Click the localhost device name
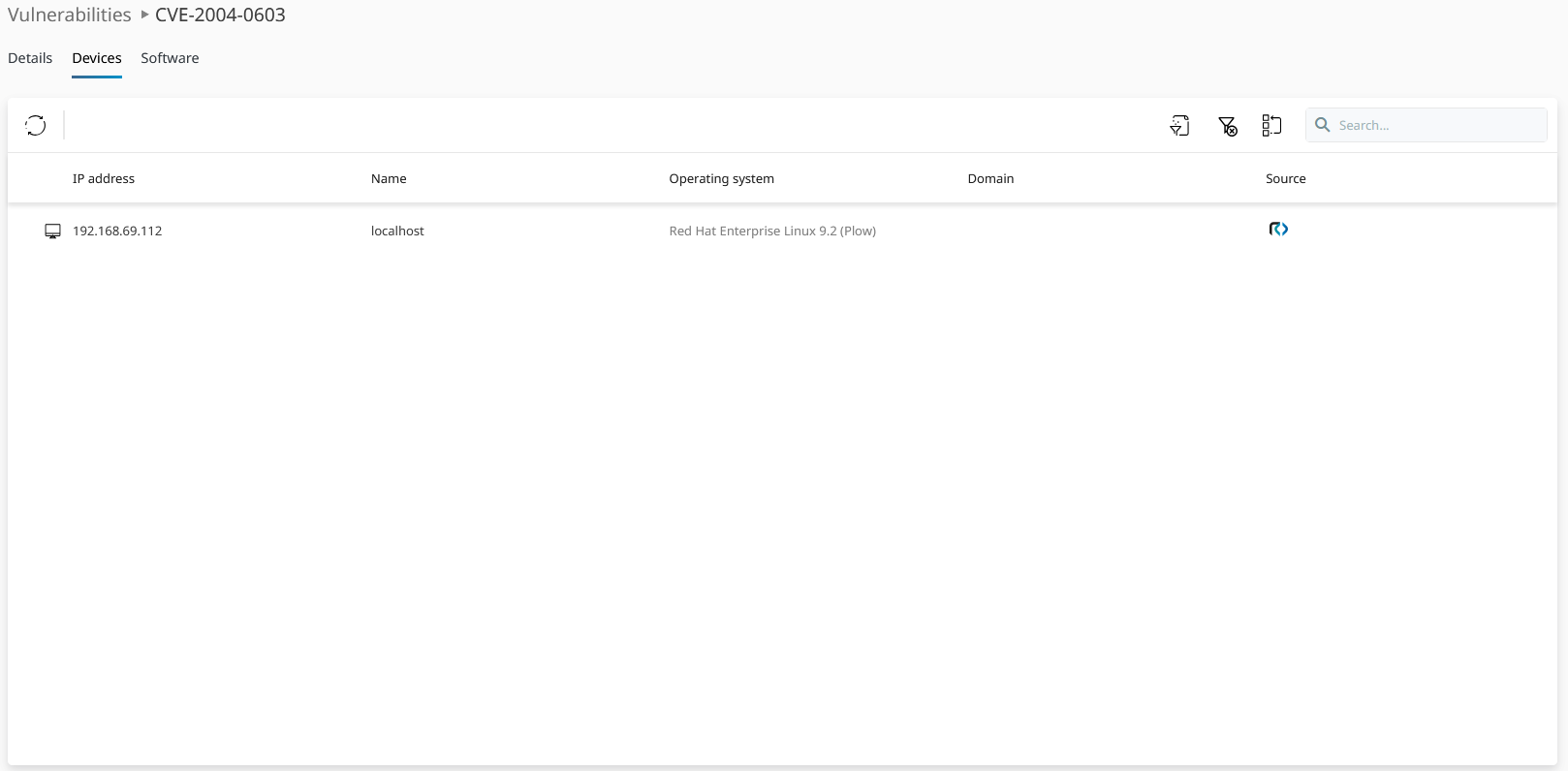1568x771 pixels. pos(397,231)
